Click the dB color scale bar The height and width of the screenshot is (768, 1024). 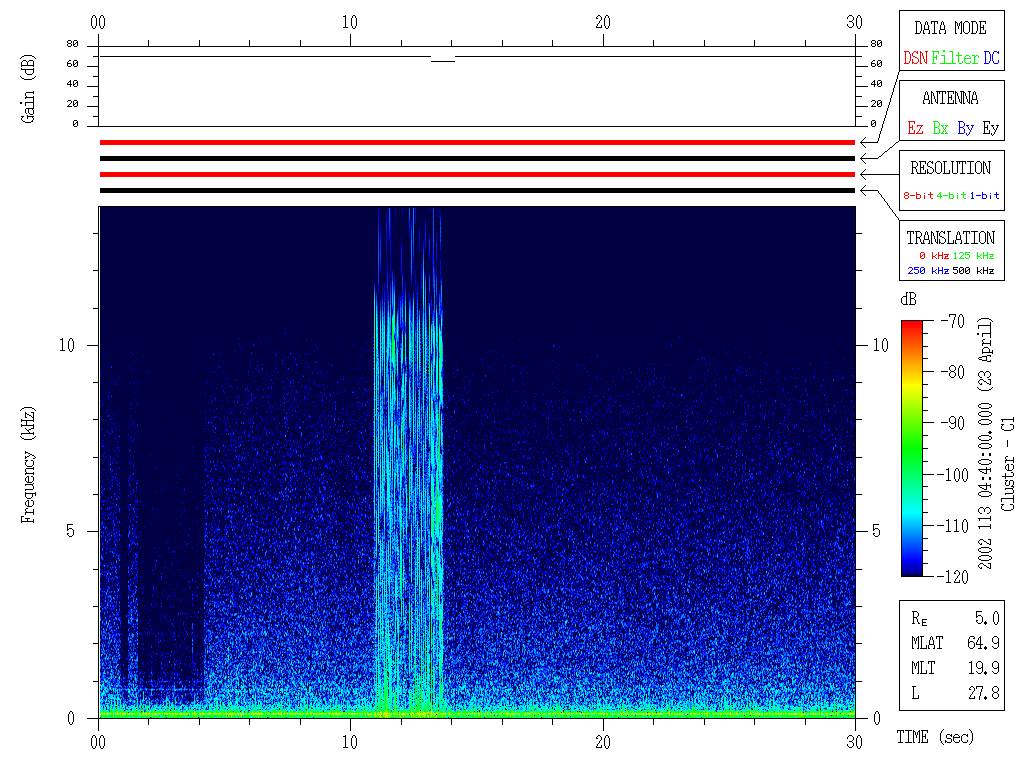coord(912,448)
